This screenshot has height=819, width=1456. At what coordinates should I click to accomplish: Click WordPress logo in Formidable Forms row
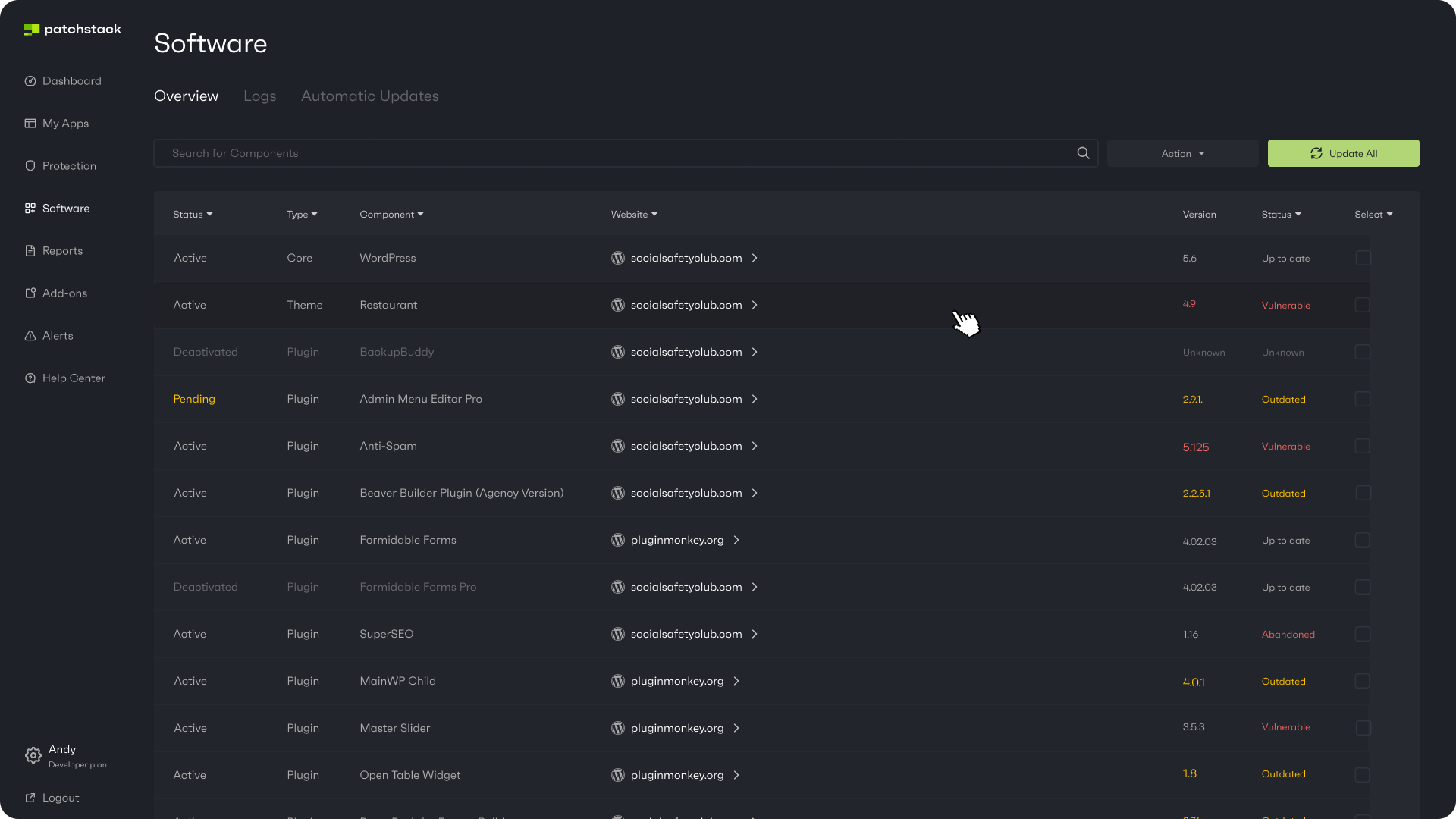coord(618,540)
